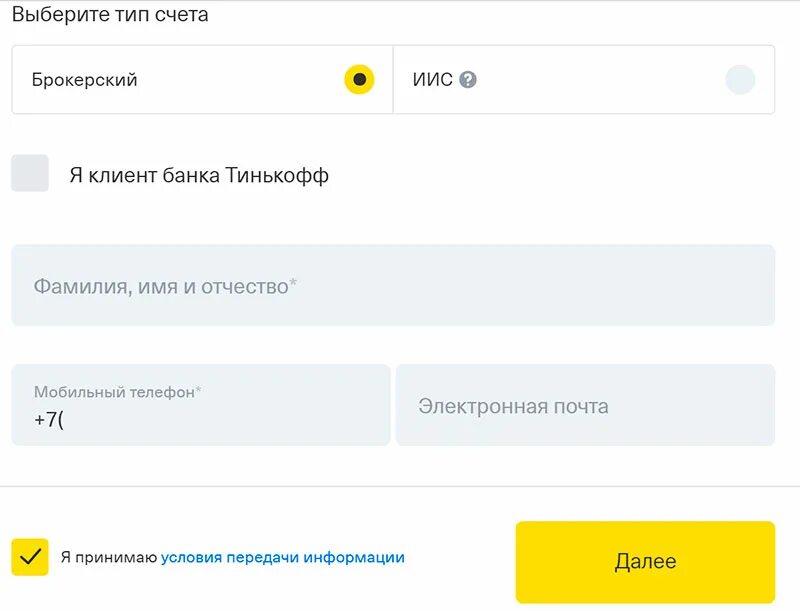The height and width of the screenshot is (611, 800).
Task: Click the asterisk after Фамилия, имя и отчество
Action: pyautogui.click(x=293, y=284)
